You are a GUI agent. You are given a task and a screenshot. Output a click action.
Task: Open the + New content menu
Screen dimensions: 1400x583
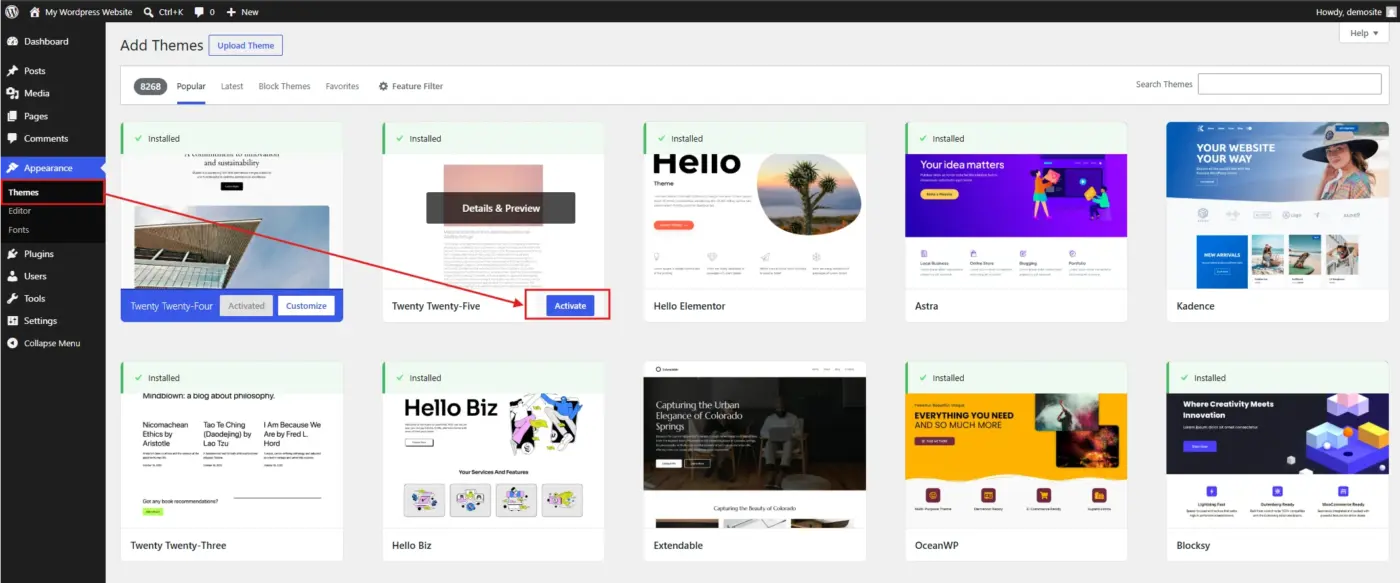242,12
